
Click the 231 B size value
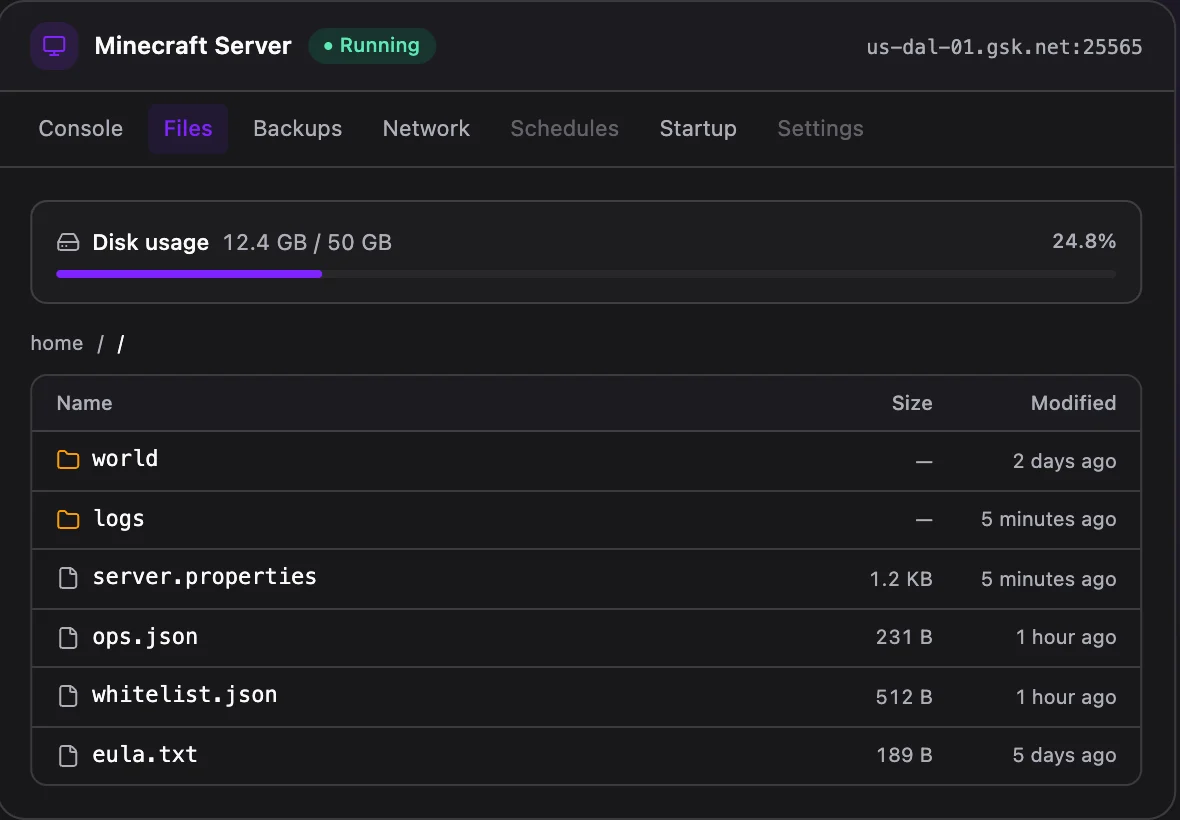click(x=904, y=638)
